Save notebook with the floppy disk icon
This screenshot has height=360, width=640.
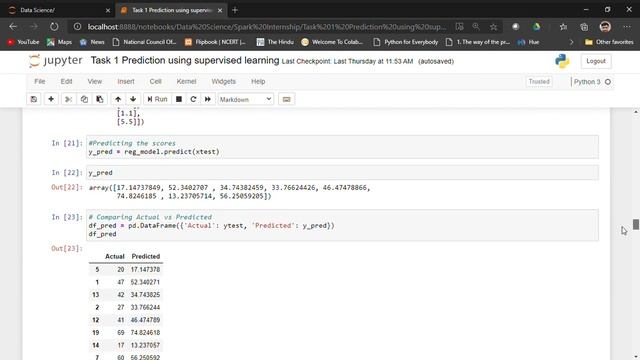34,99
